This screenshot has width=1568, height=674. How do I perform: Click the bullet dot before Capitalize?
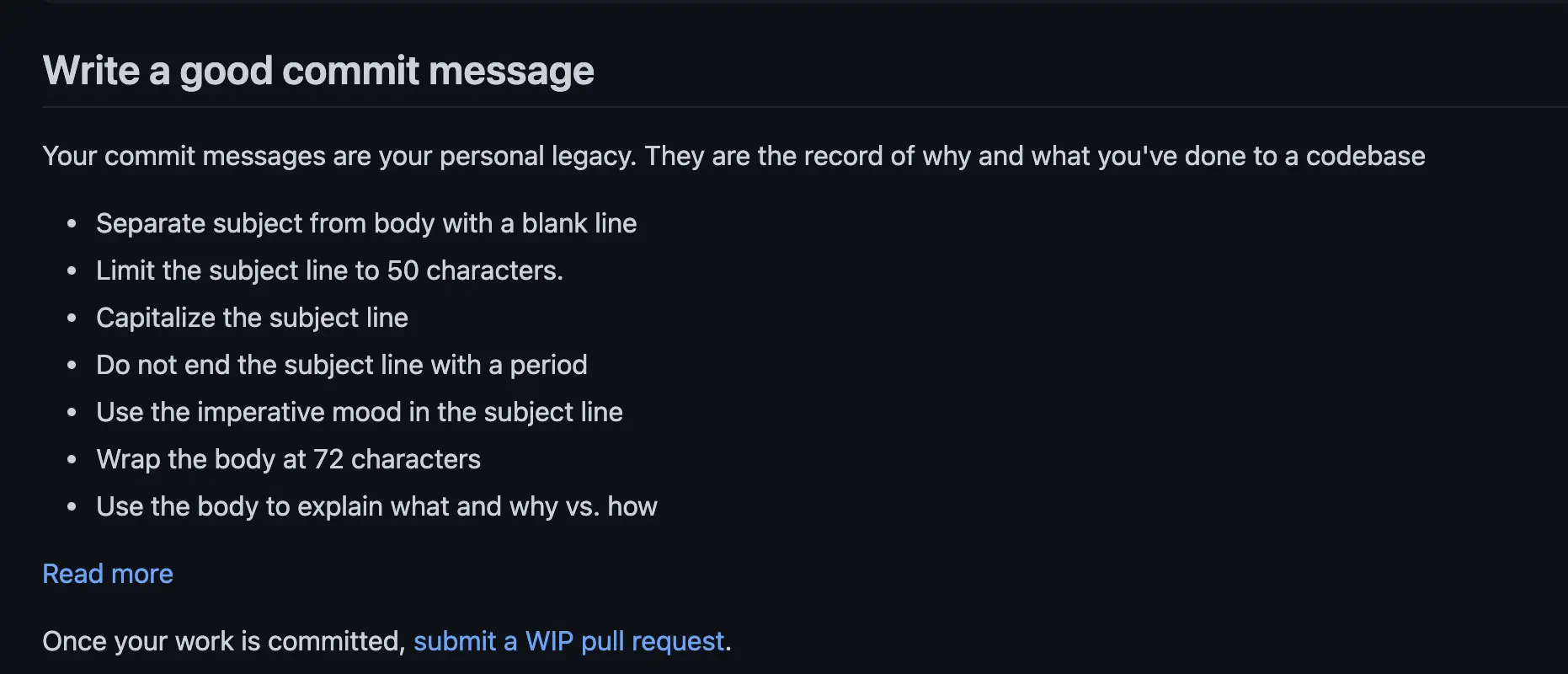click(x=72, y=318)
